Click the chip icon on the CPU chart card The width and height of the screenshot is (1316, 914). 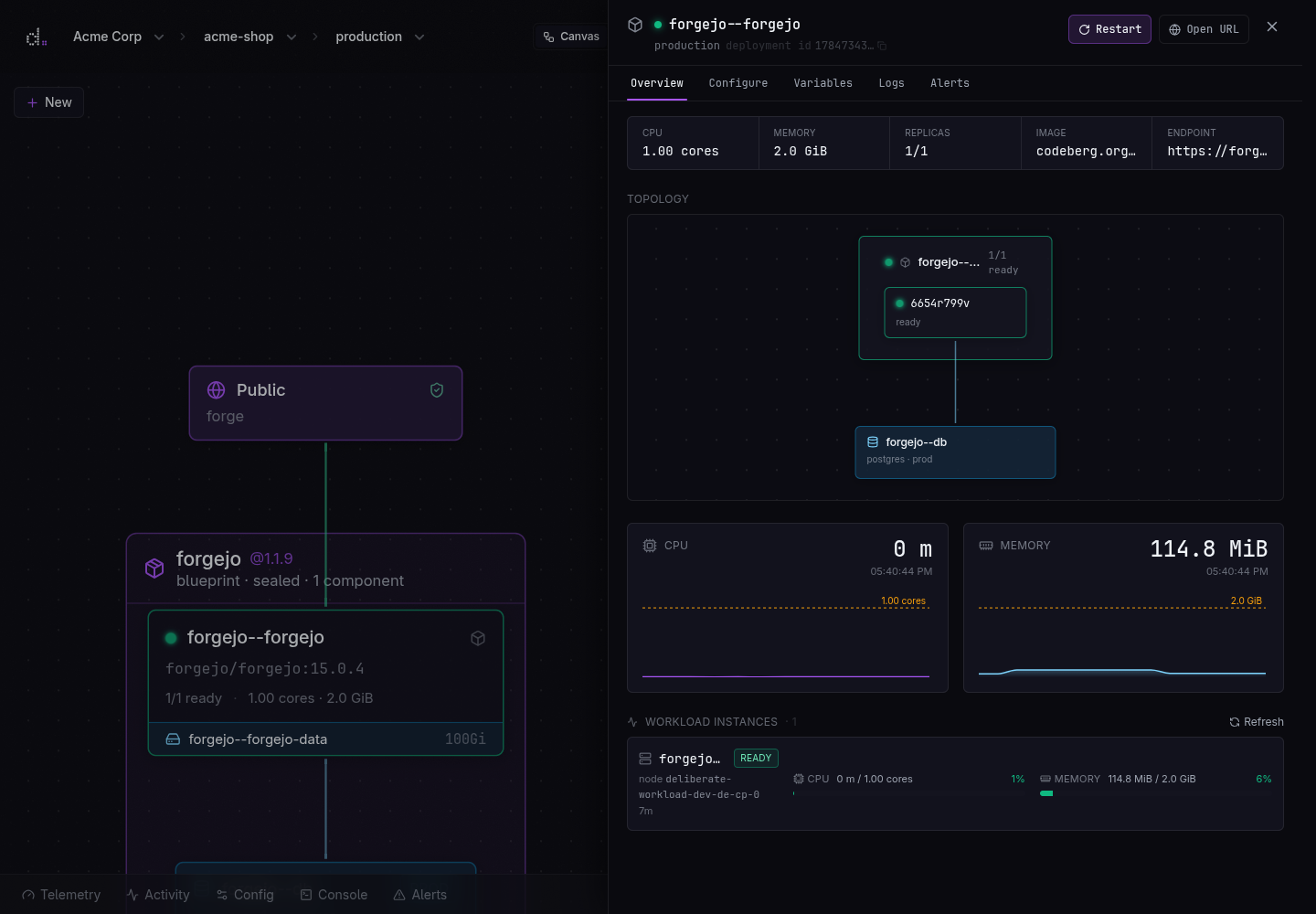point(650,546)
